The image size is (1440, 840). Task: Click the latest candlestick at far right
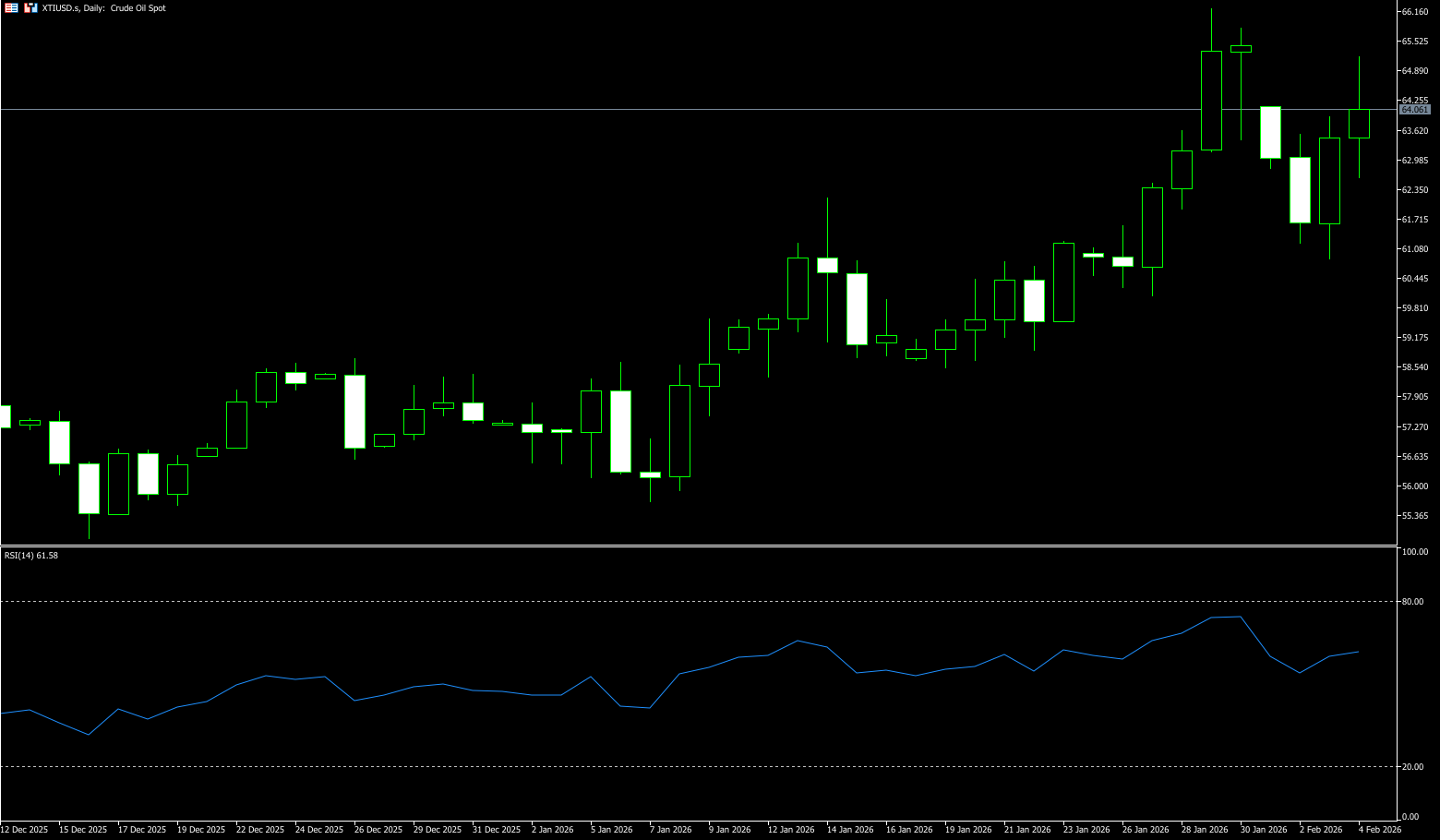pyautogui.click(x=1359, y=124)
